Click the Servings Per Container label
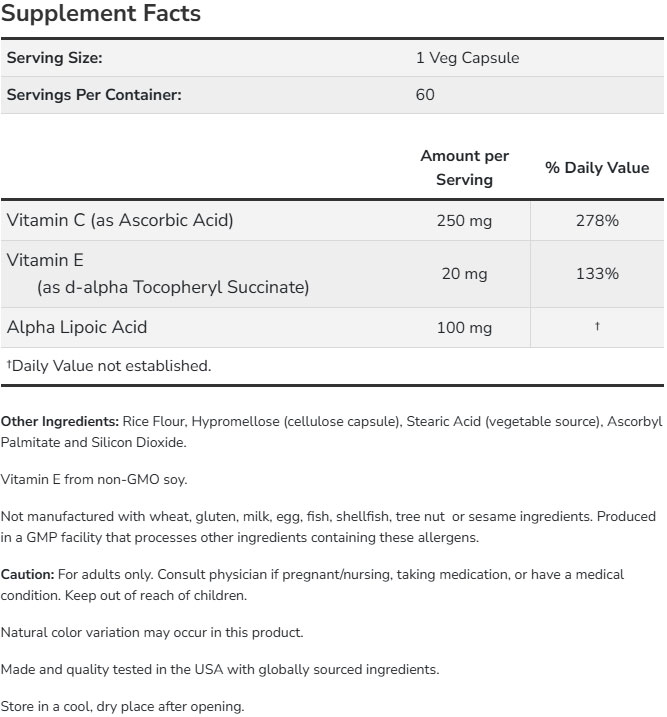The image size is (667, 717). click(x=94, y=95)
